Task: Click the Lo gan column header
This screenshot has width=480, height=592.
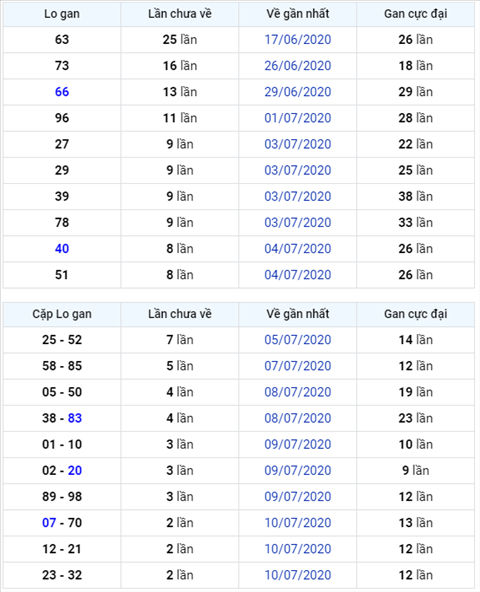Action: [x=62, y=14]
